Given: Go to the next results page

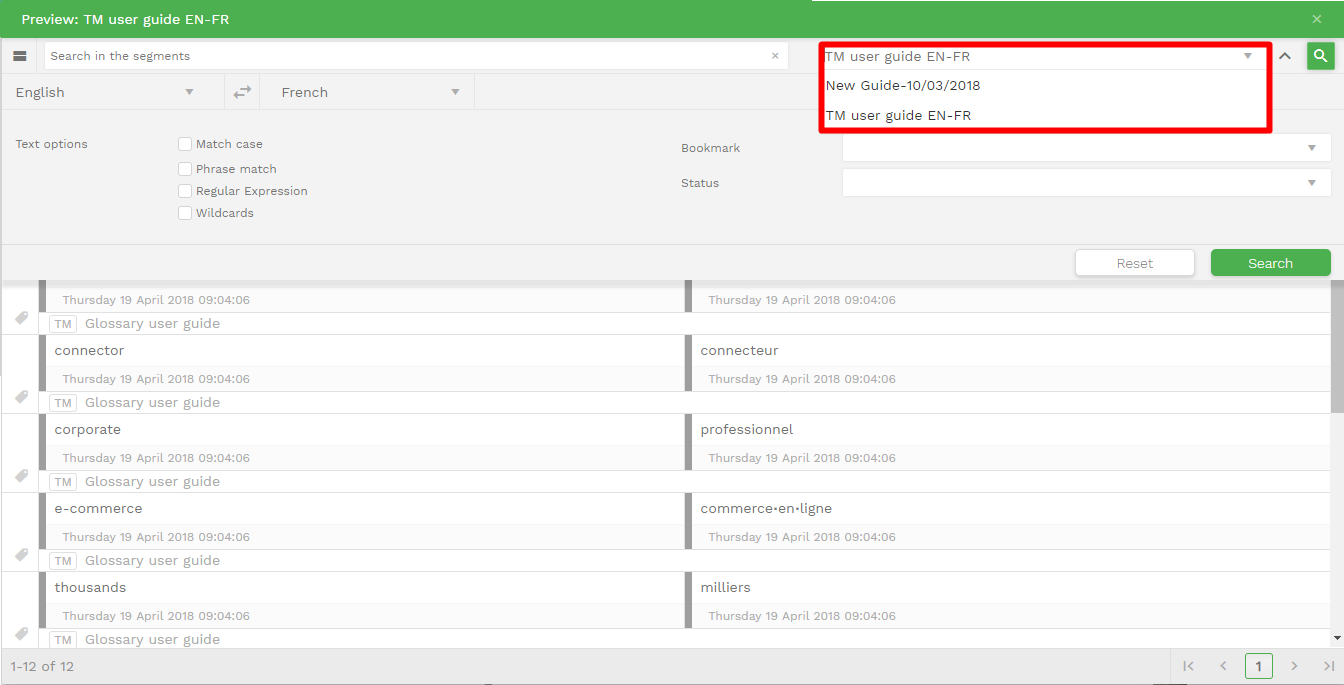Looking at the screenshot, I should (1294, 666).
